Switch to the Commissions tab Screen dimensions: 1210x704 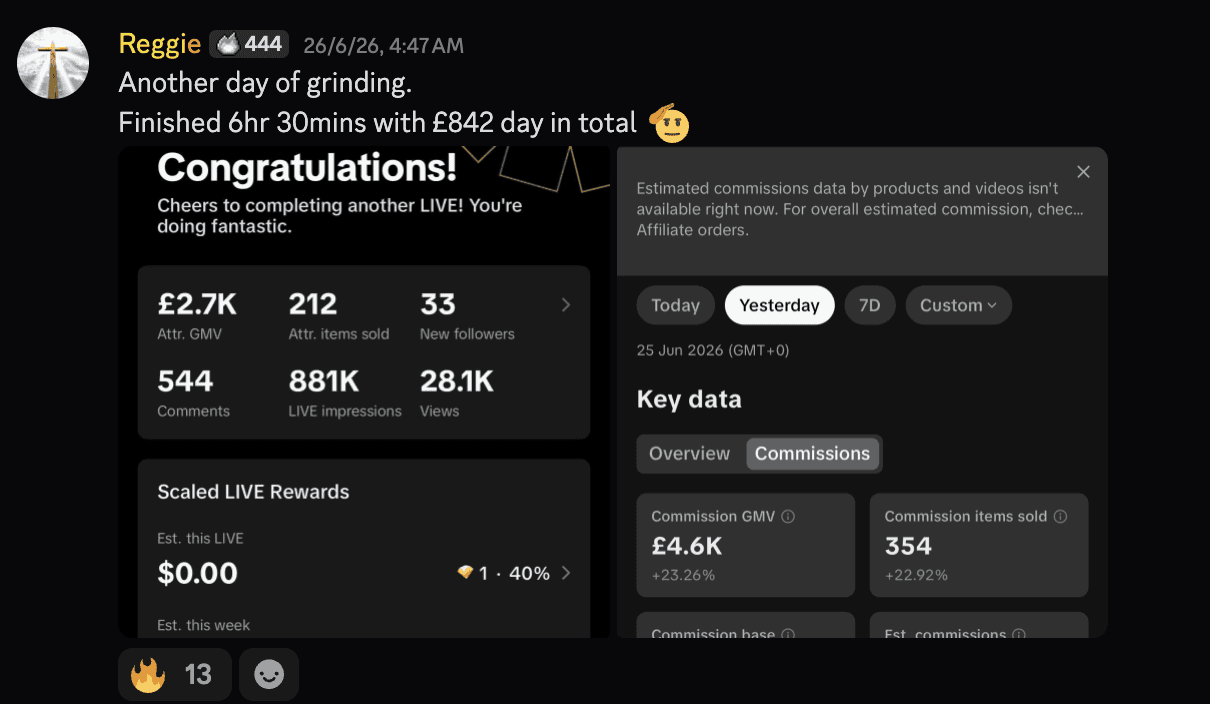812,453
